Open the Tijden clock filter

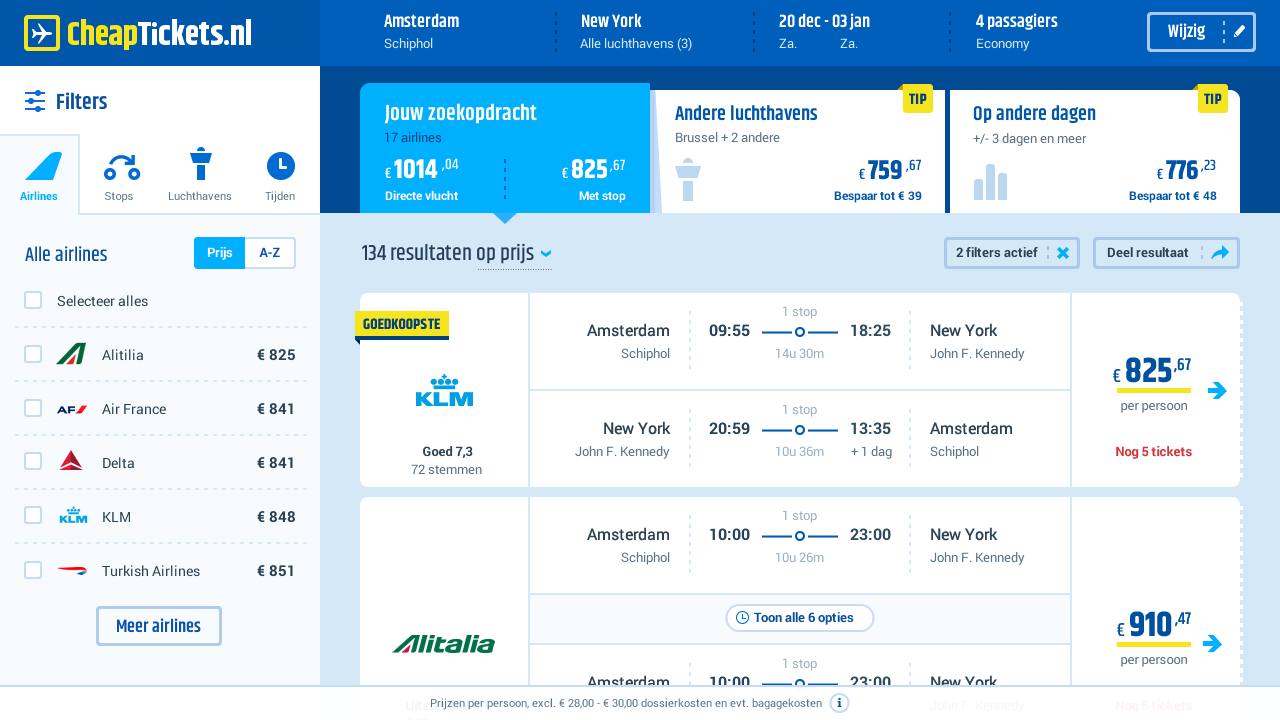(x=280, y=167)
